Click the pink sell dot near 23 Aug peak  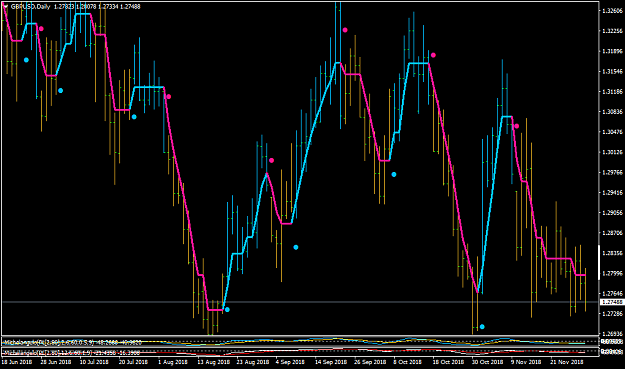click(x=271, y=161)
